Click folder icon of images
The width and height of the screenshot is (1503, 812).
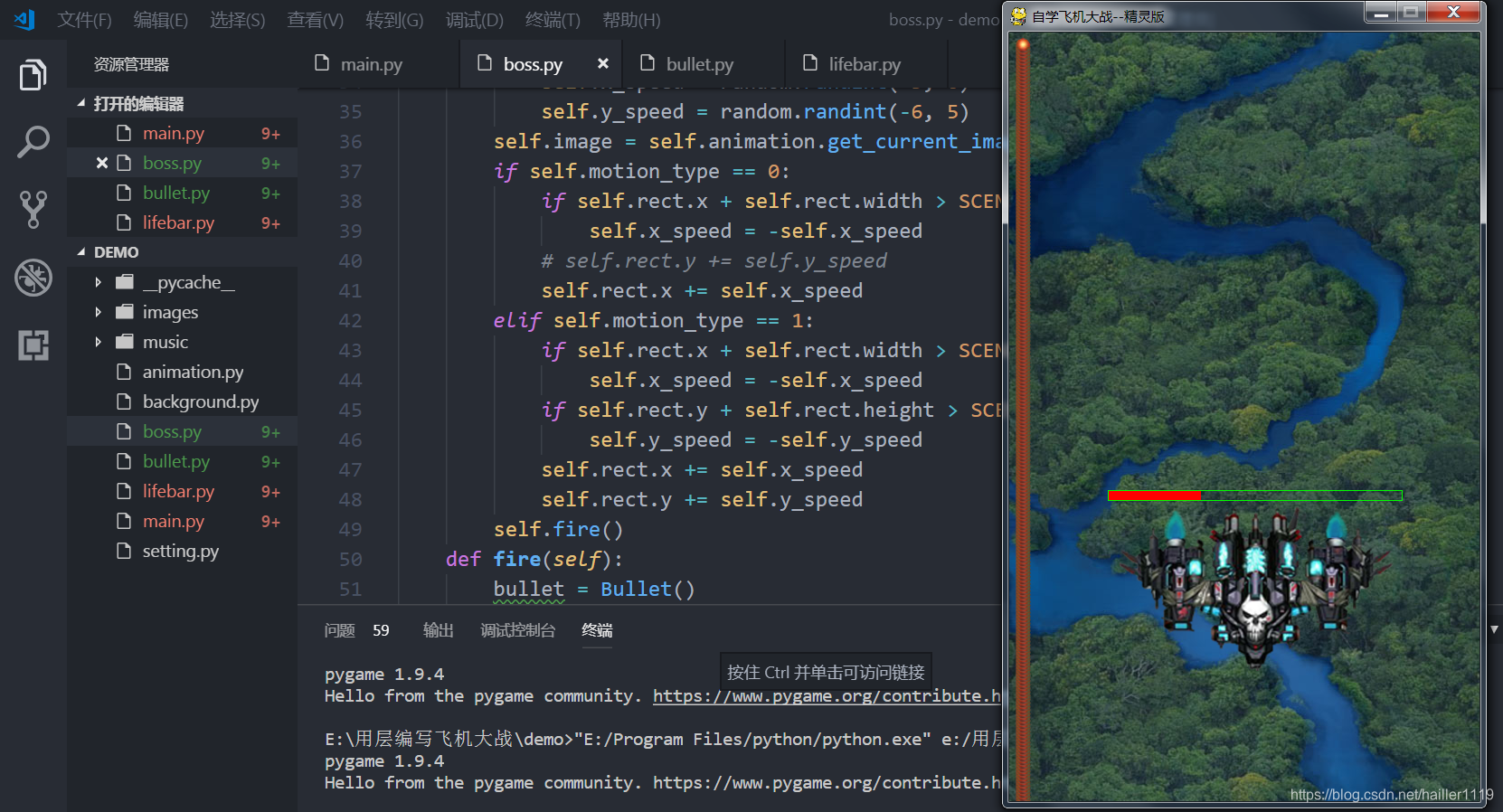125,312
